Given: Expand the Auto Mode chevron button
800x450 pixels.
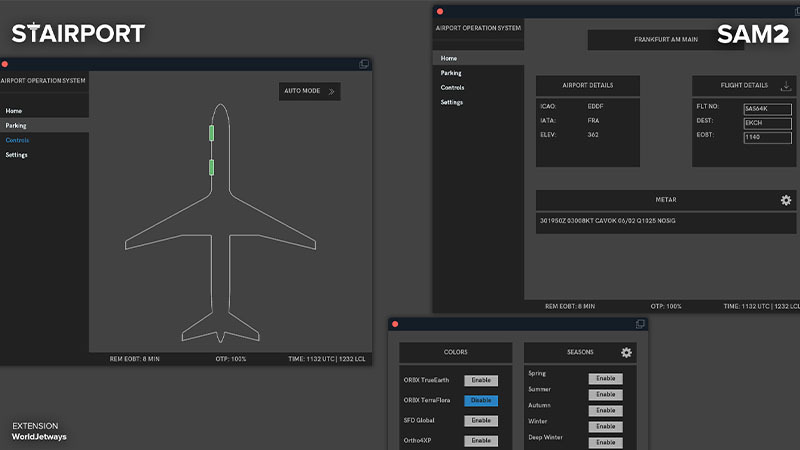Looking at the screenshot, I should click(x=332, y=91).
